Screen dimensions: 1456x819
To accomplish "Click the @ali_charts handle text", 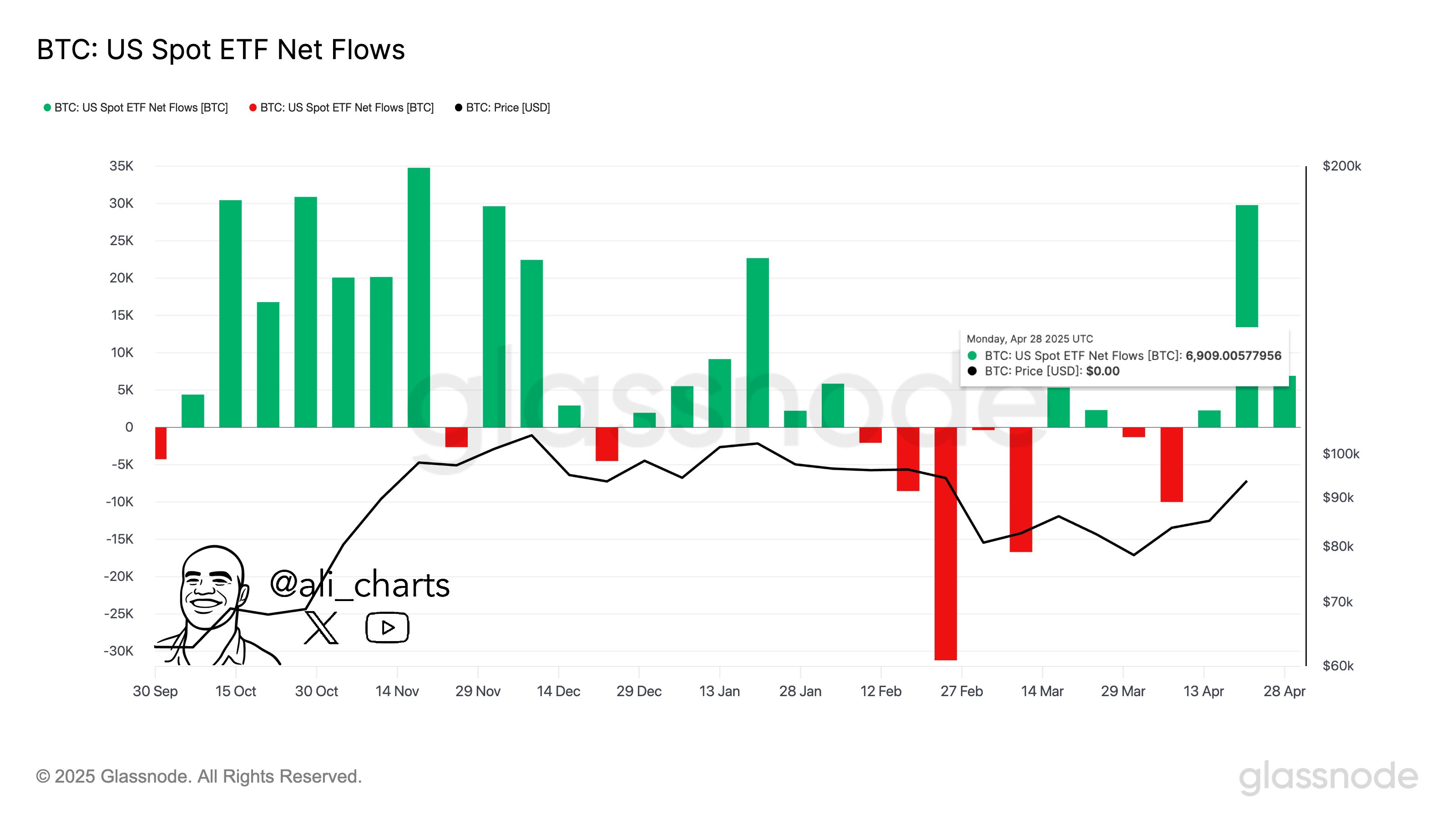I will coord(359,584).
